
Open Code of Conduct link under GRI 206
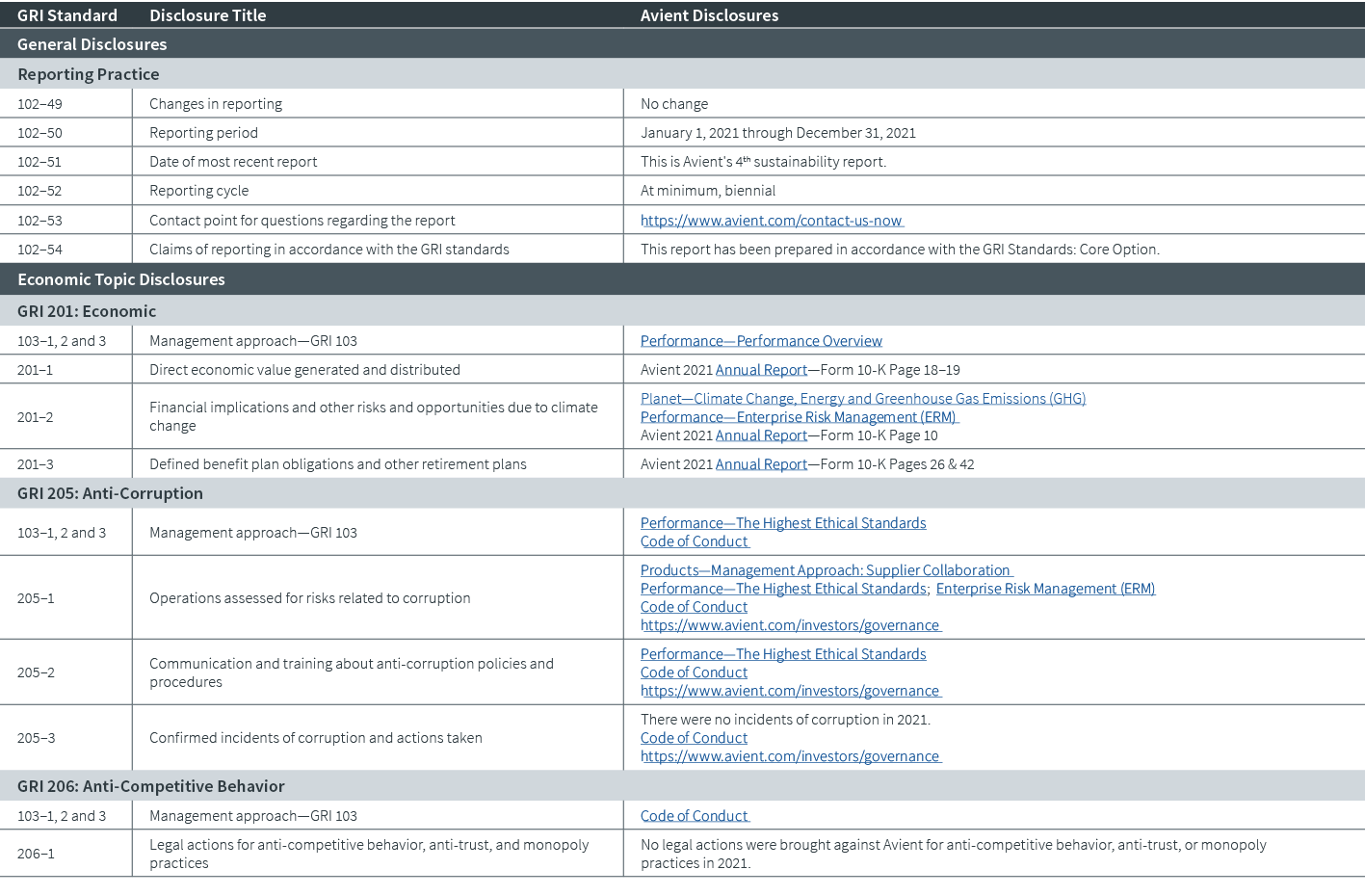coord(694,814)
